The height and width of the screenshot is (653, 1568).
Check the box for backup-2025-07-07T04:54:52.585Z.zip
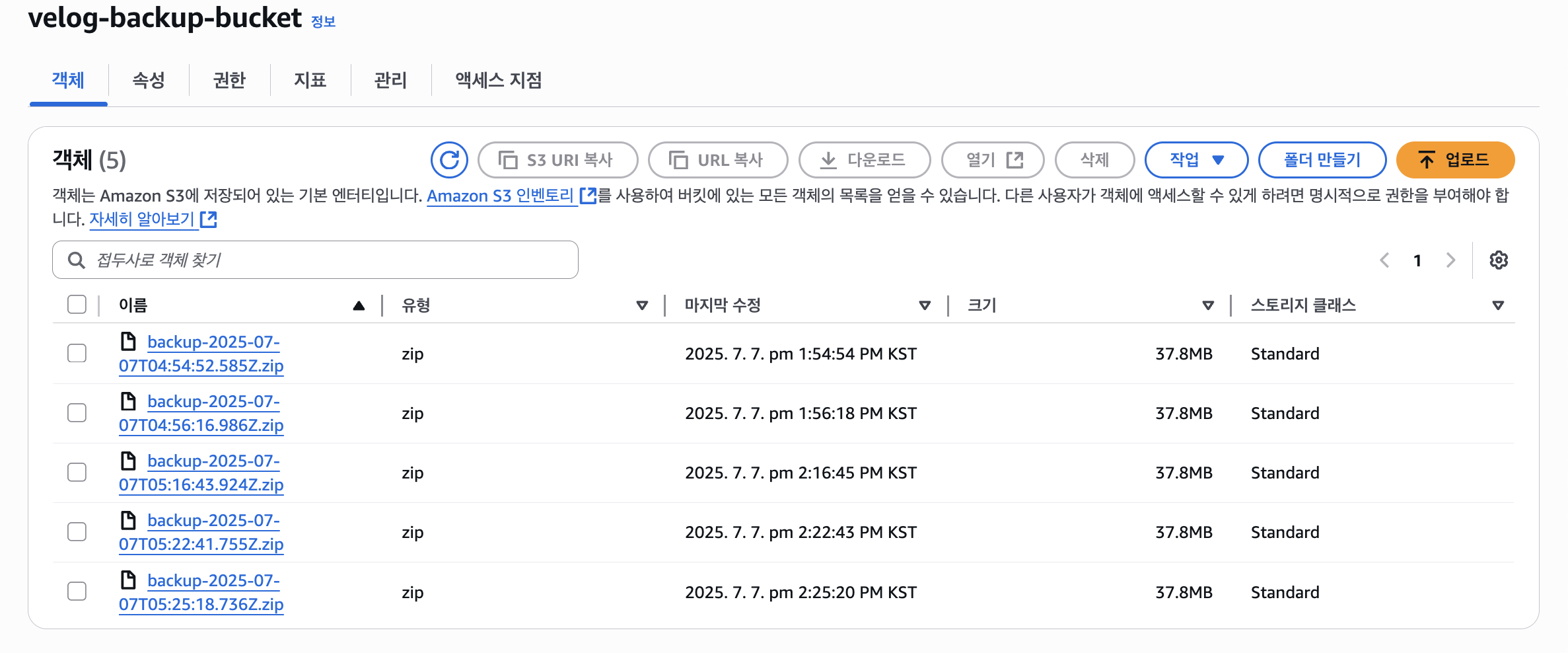pyautogui.click(x=77, y=354)
